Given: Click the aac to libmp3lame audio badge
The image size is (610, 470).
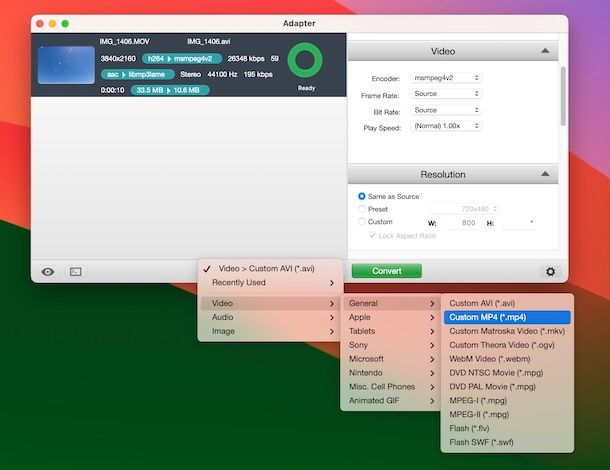Looking at the screenshot, I should [138, 74].
